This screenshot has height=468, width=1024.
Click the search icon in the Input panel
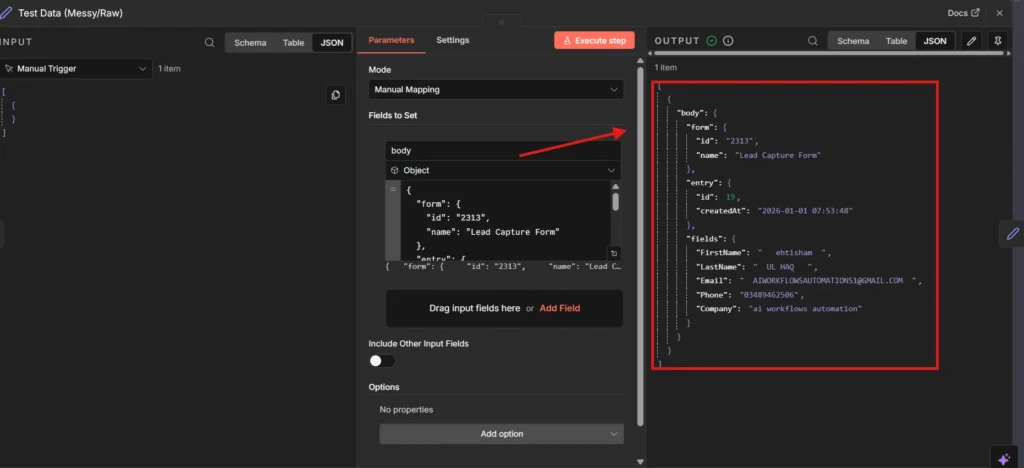point(209,42)
